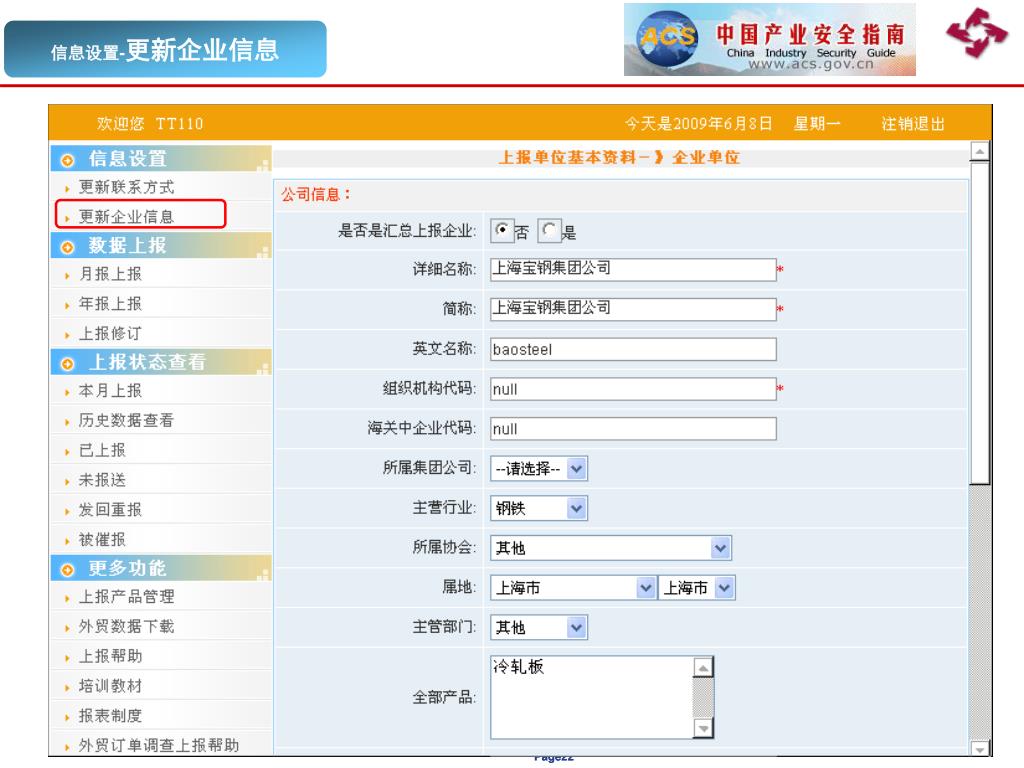Screen dimensions: 1024x768
Task: Select the 否 radio button
Action: pos(502,230)
